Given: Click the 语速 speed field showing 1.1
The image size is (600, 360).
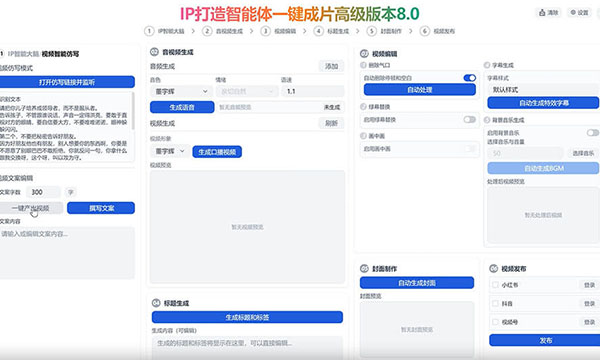Looking at the screenshot, I should 313,91.
